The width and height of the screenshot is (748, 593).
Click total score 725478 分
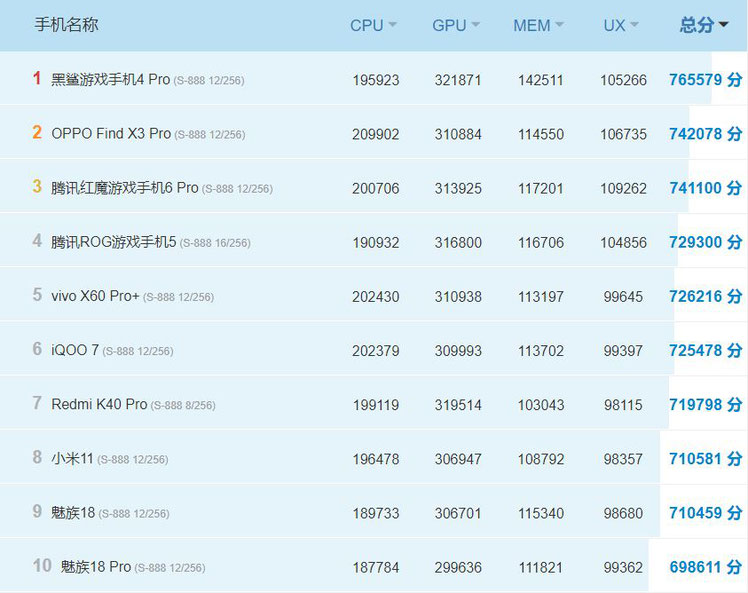coord(706,350)
